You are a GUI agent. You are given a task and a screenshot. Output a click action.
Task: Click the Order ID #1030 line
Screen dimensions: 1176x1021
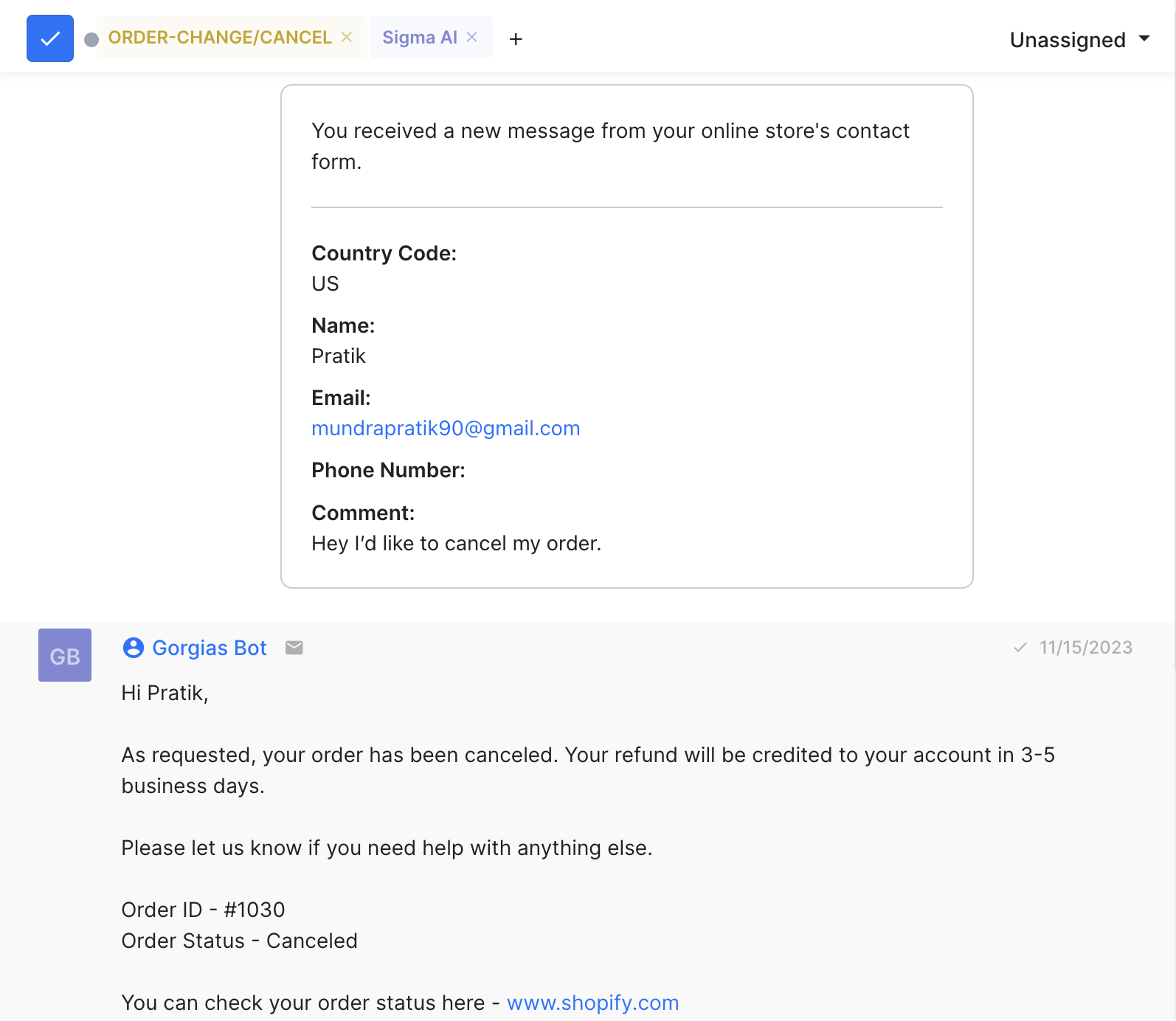pos(203,910)
